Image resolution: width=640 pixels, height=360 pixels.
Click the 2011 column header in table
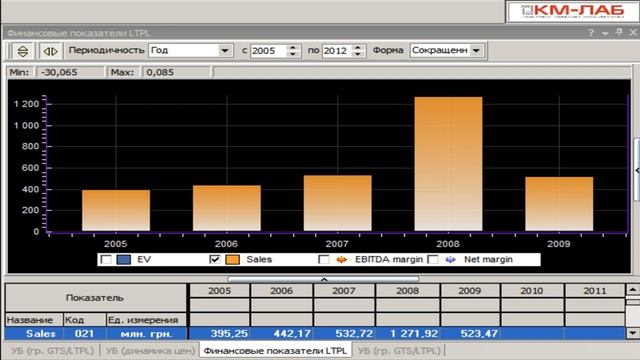coord(595,291)
